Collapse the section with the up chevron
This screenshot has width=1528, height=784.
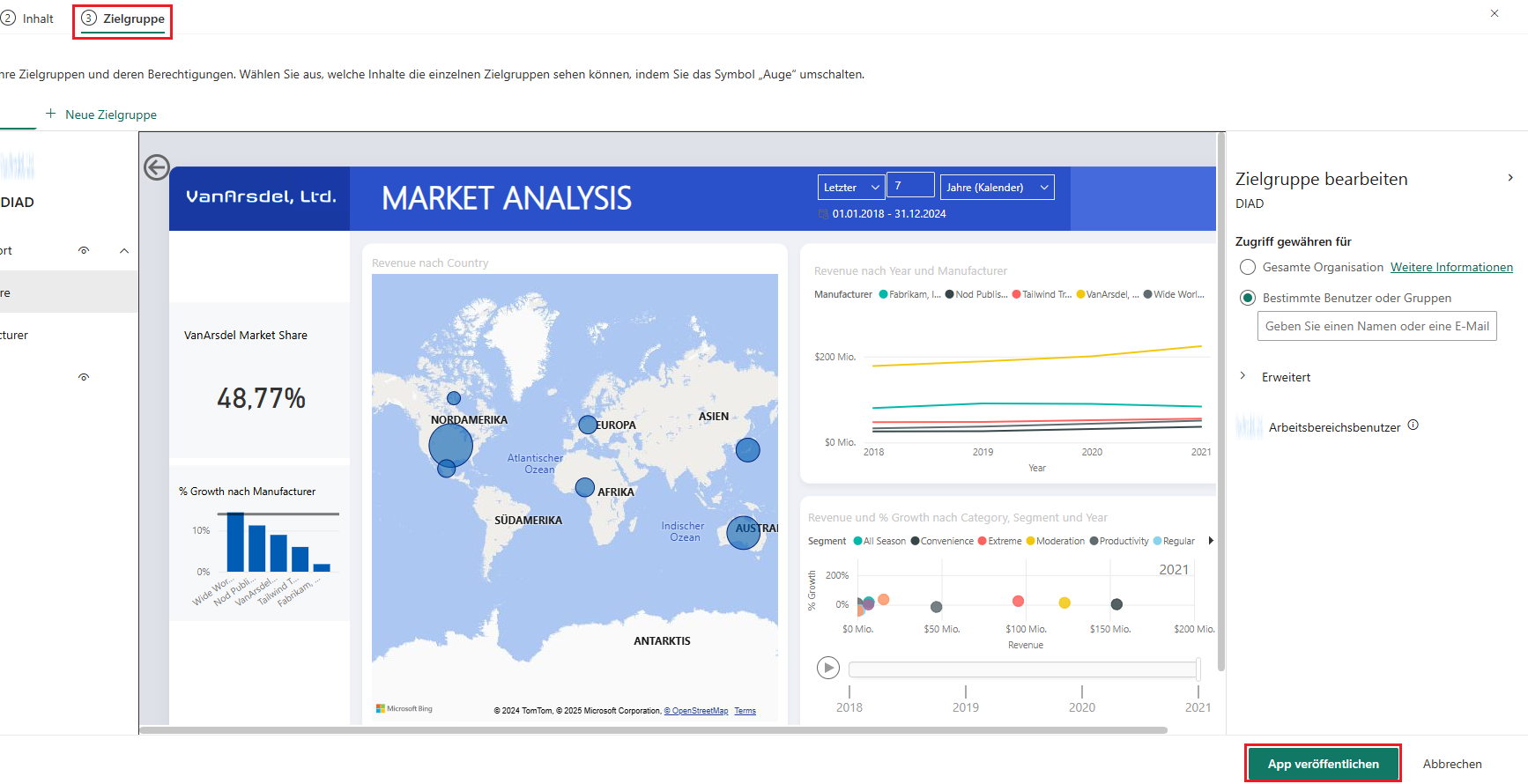[x=124, y=251]
